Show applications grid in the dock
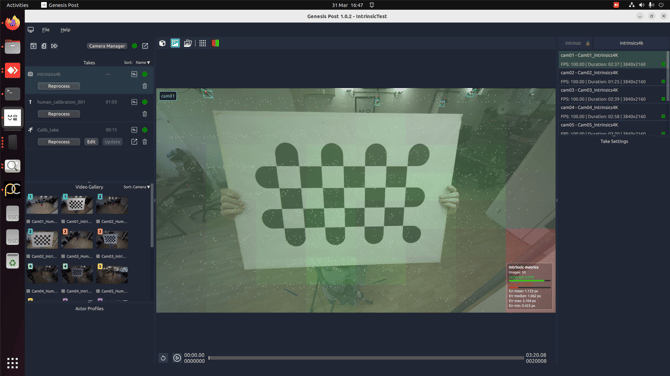Image resolution: width=670 pixels, height=376 pixels. coord(12,363)
